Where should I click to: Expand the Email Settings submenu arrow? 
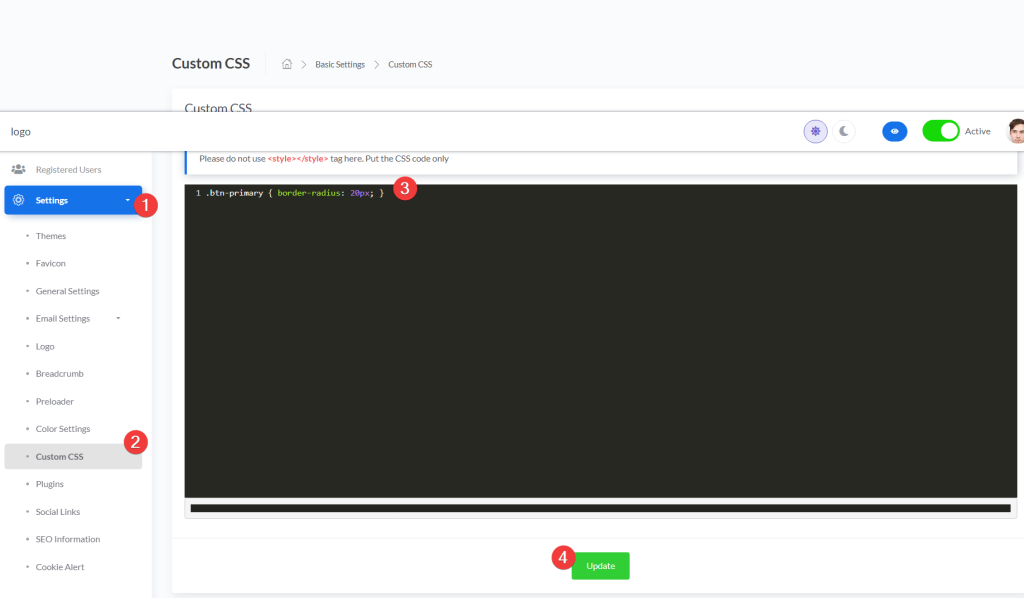click(118, 319)
